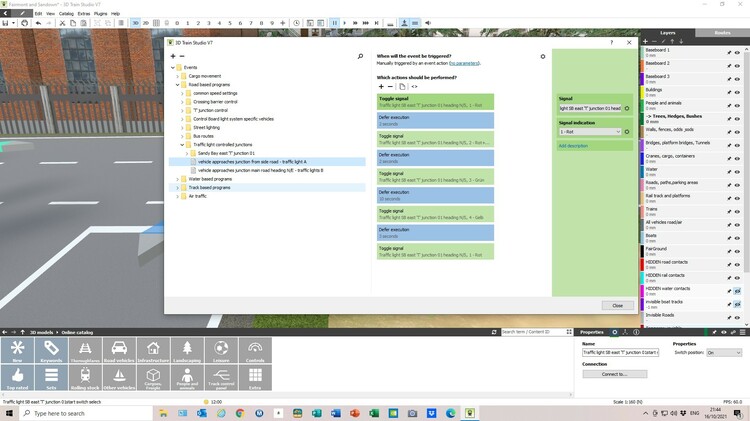Hide the Buildings layer
750x421 pixels.
click(737, 92)
